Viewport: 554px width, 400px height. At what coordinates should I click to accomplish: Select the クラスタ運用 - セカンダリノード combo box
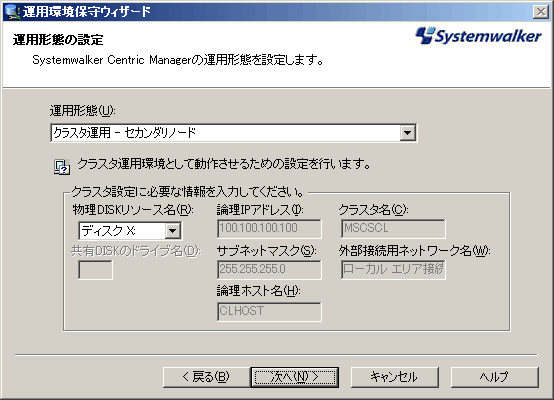point(234,133)
